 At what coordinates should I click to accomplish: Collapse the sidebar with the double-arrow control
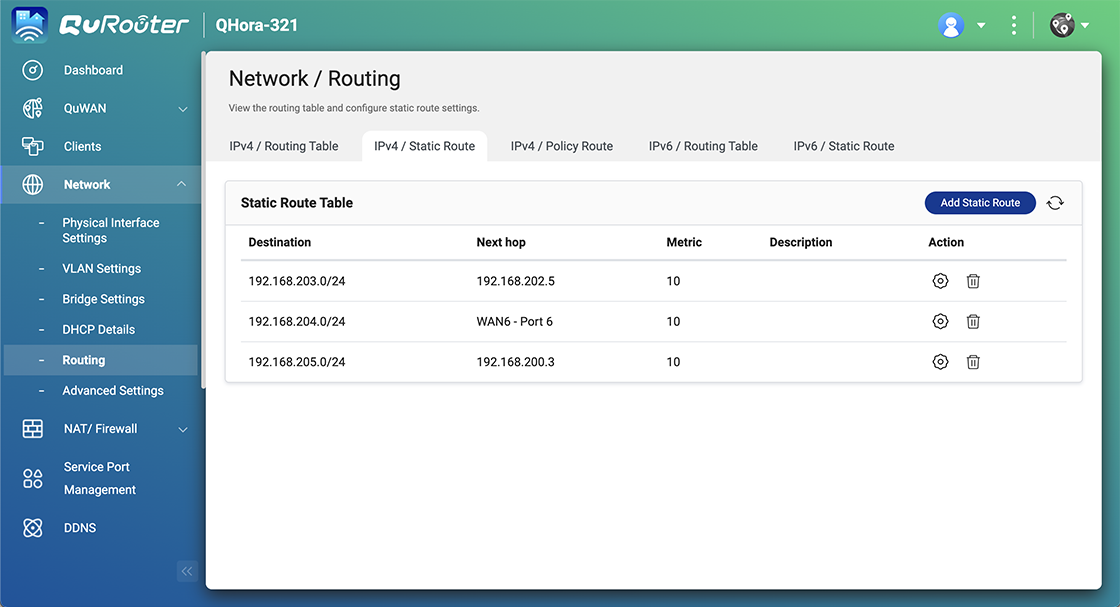(187, 571)
